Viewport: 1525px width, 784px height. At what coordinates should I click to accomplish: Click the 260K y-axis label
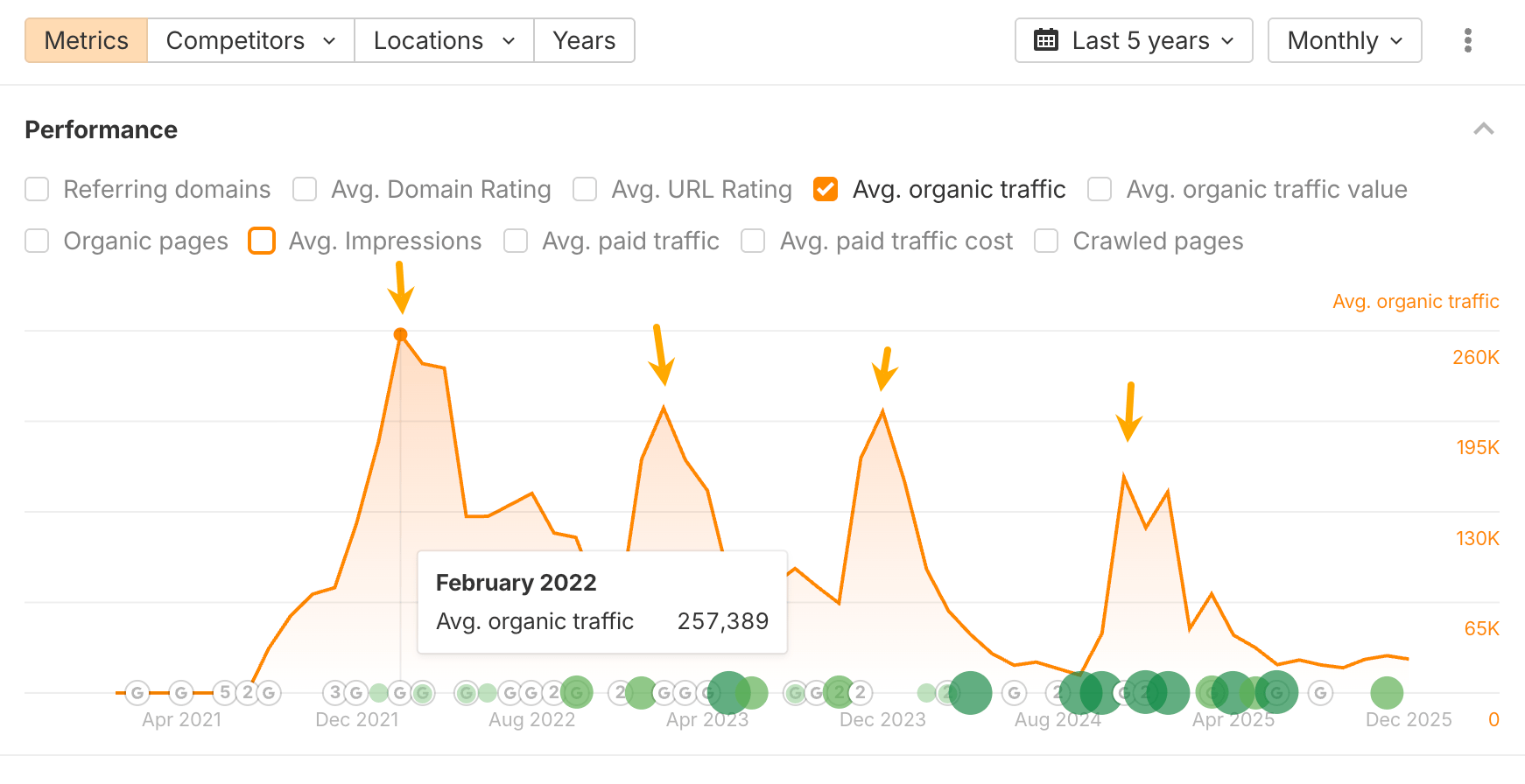[1476, 357]
